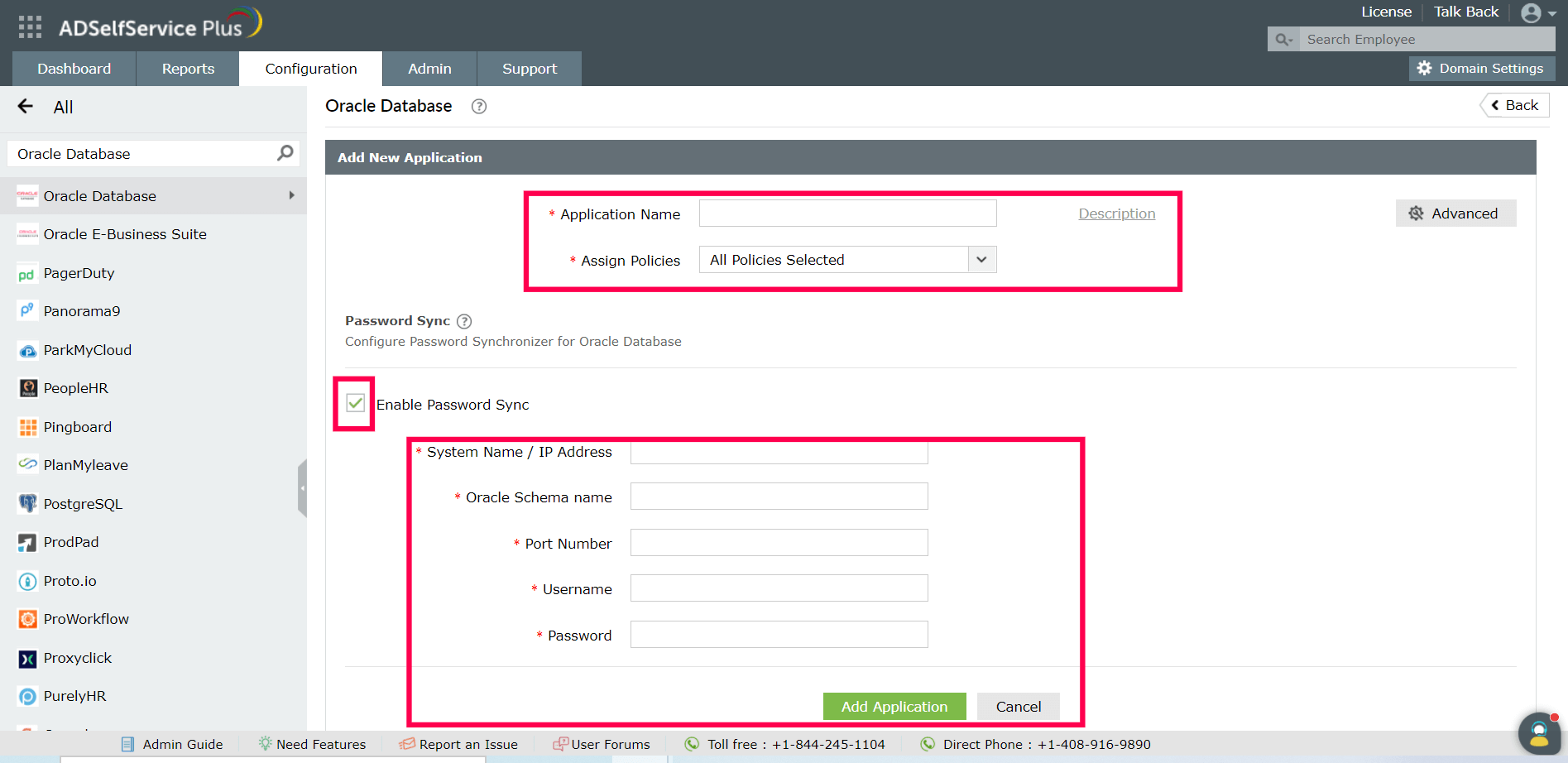The image size is (1568, 763).
Task: Click the Cancel button
Action: (x=1019, y=707)
